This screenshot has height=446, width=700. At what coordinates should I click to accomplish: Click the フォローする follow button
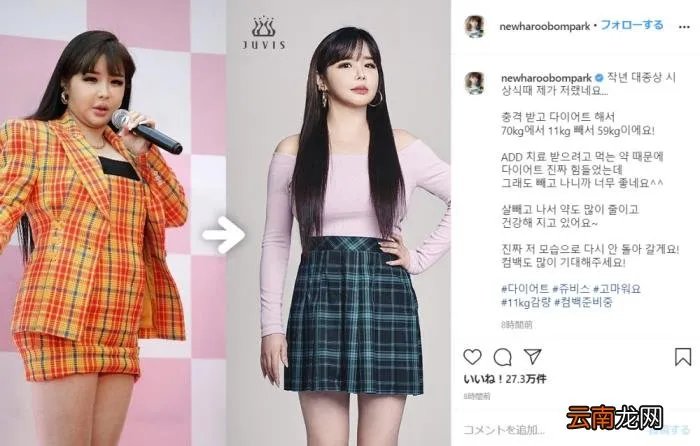tap(632, 25)
